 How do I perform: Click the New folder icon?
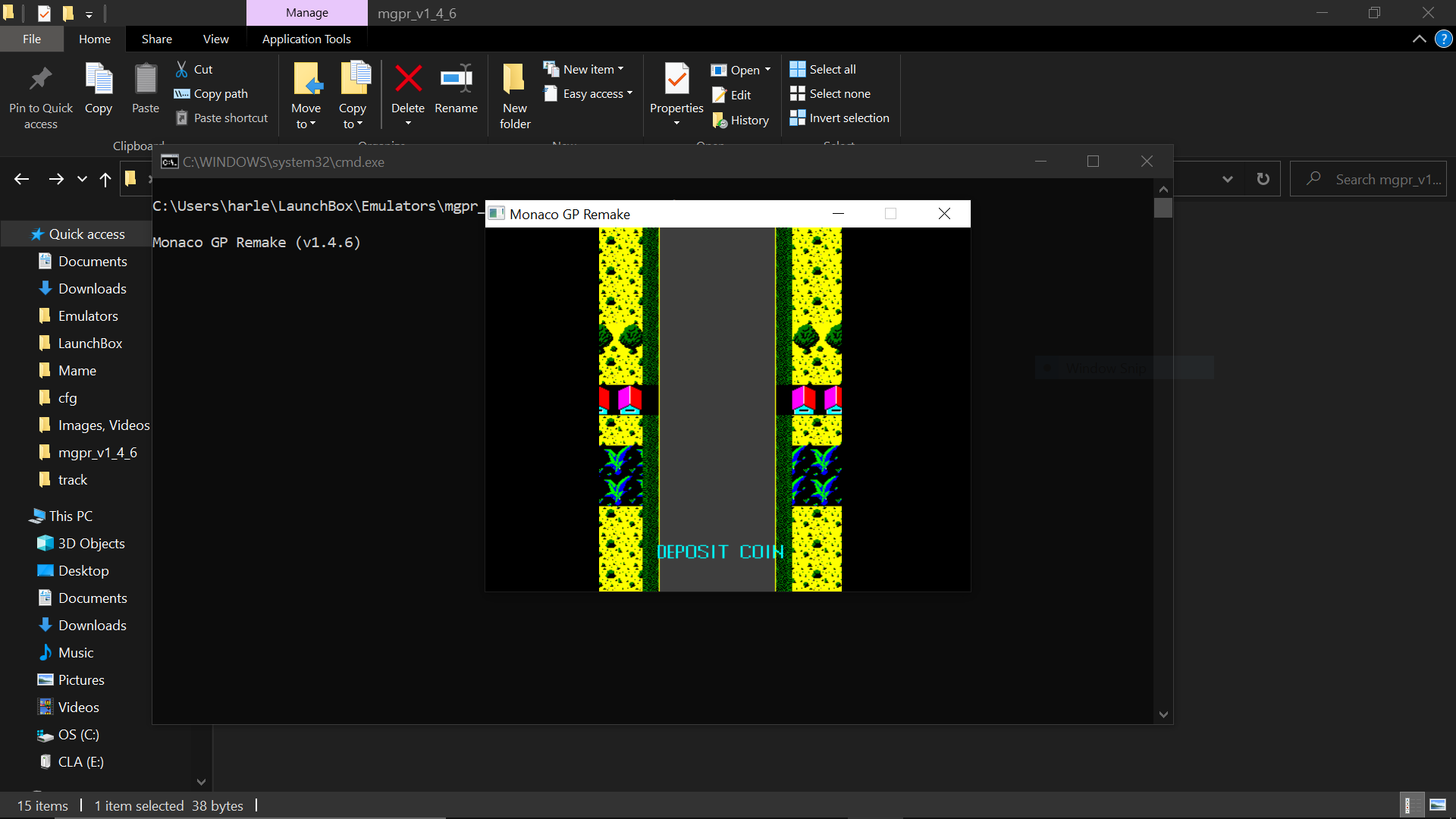point(514,78)
